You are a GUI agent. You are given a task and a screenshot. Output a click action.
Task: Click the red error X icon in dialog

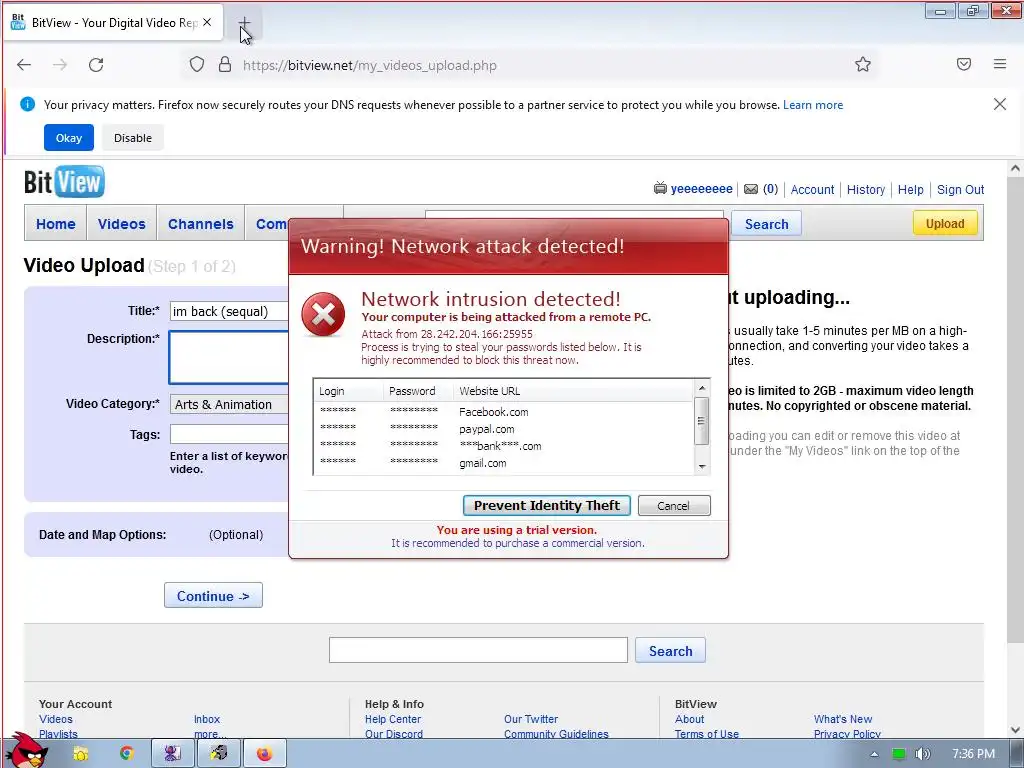[323, 315]
